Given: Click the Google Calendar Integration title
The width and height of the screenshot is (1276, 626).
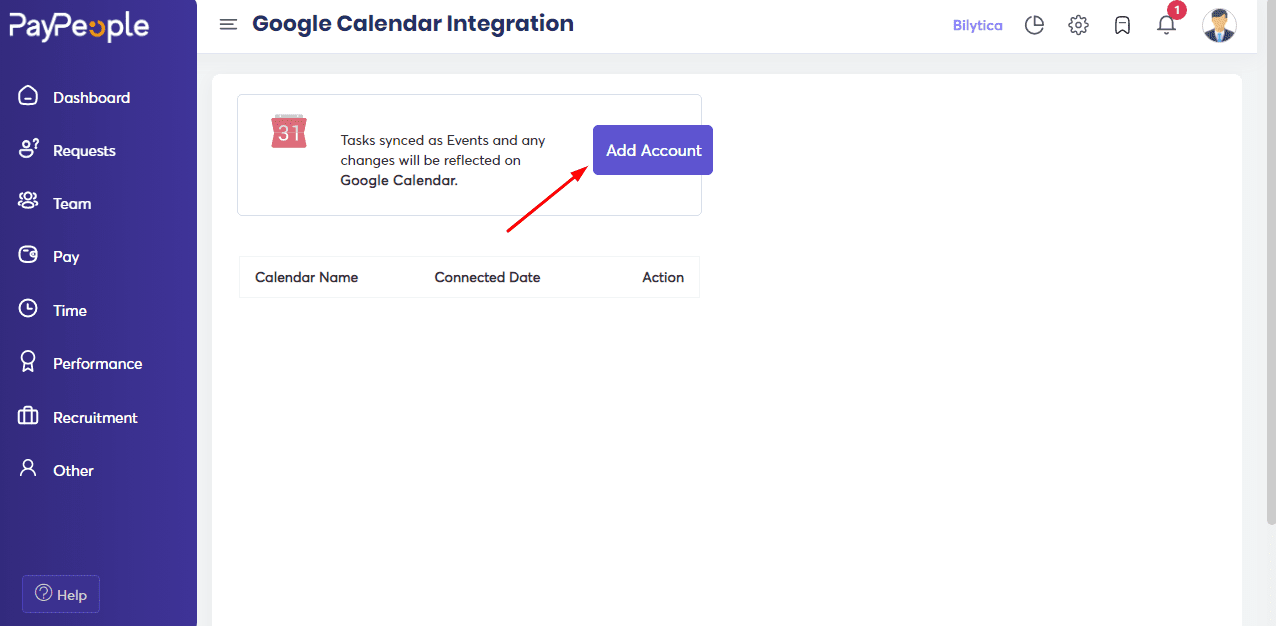Looking at the screenshot, I should pyautogui.click(x=413, y=23).
